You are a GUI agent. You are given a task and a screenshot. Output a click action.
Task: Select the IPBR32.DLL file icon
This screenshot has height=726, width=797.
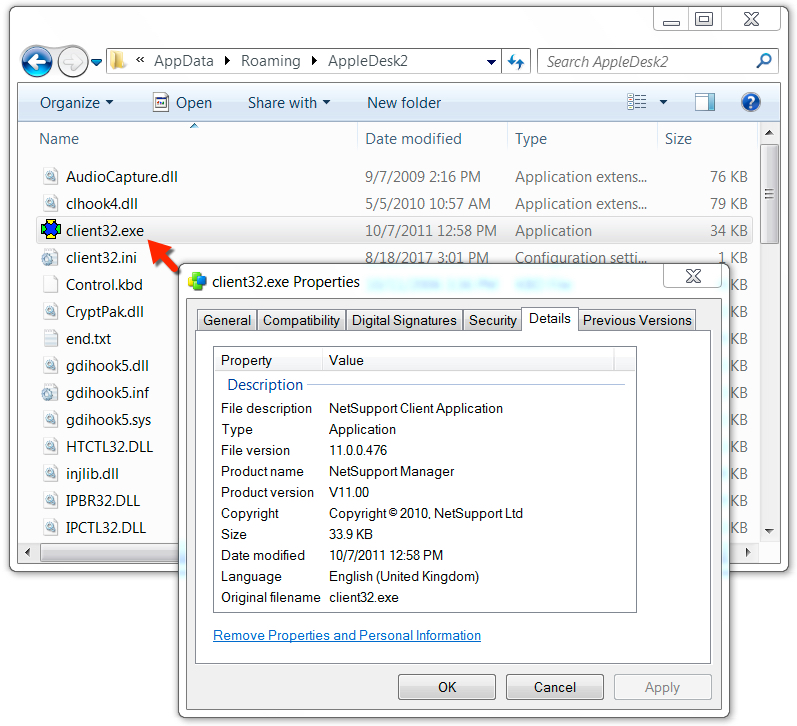click(50, 500)
